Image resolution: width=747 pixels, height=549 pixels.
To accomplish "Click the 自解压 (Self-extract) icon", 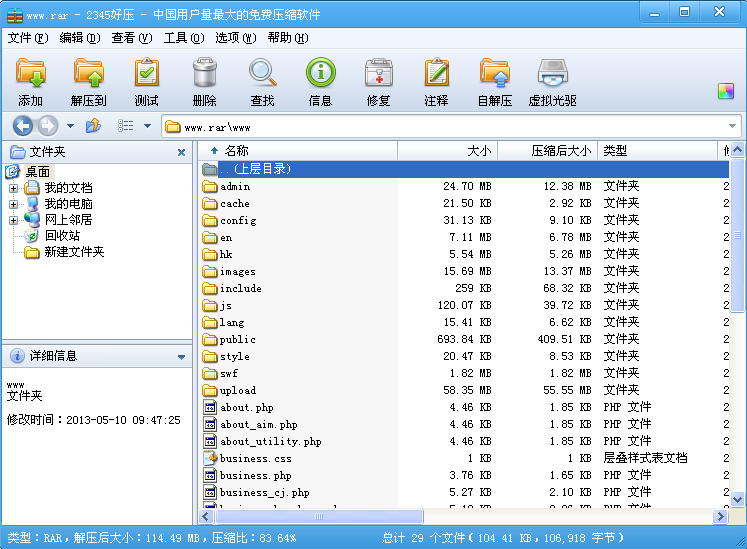I will click(x=495, y=73).
